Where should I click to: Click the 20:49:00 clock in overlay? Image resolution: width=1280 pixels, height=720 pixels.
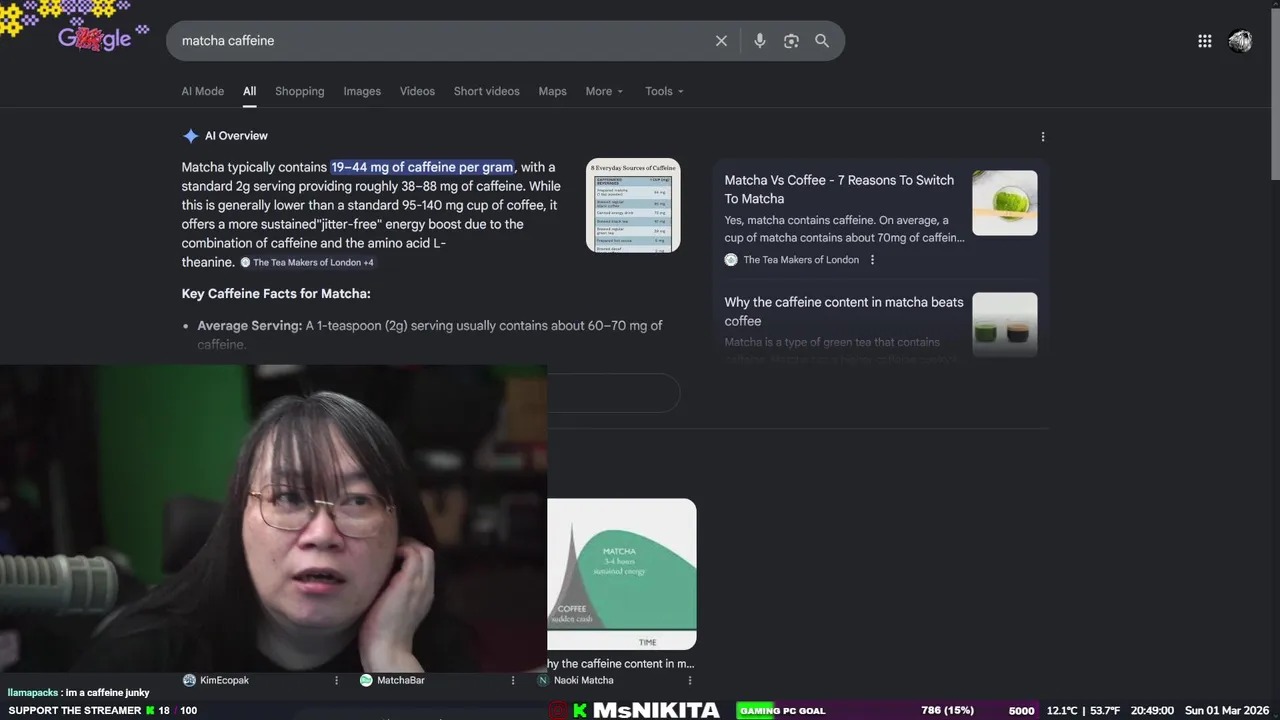point(1152,711)
